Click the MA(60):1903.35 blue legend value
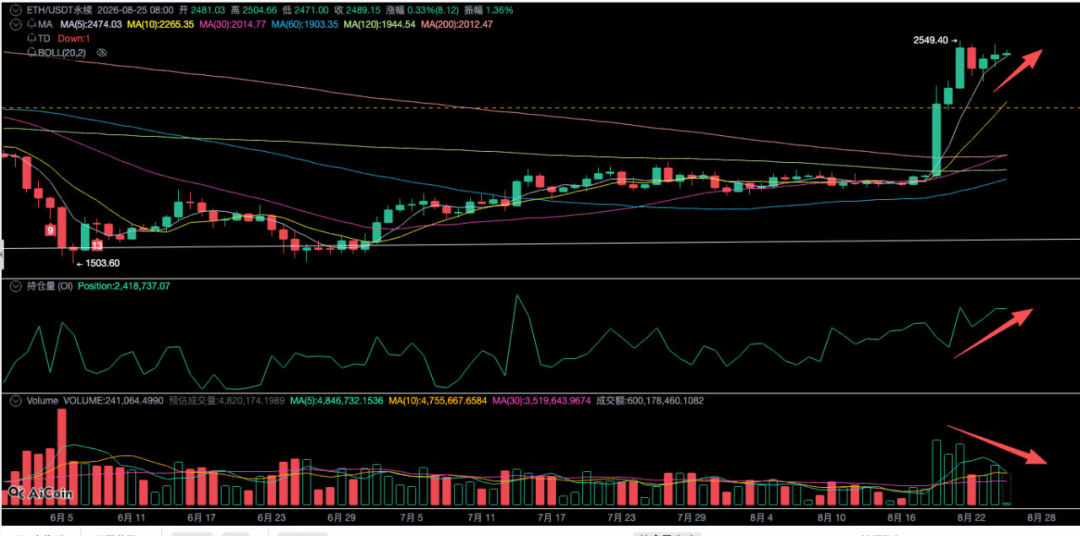This screenshot has height=536, width=1080. pyautogui.click(x=304, y=24)
